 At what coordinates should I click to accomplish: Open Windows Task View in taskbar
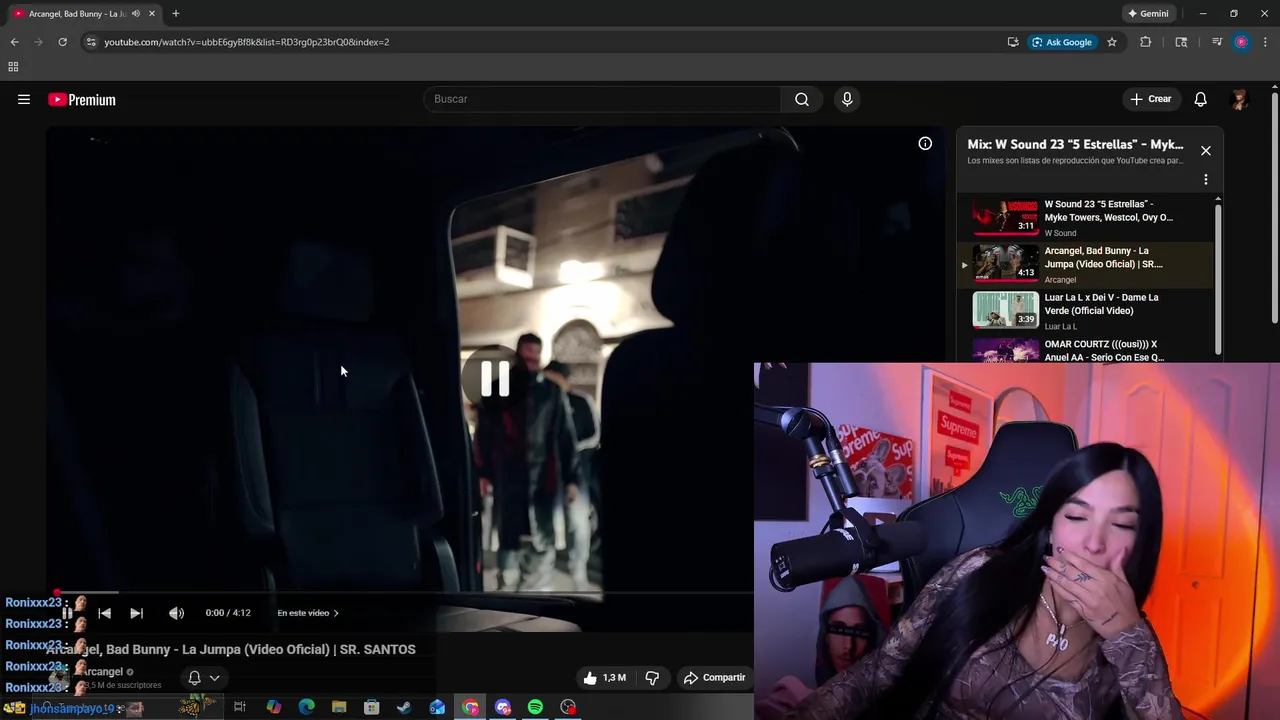click(239, 707)
